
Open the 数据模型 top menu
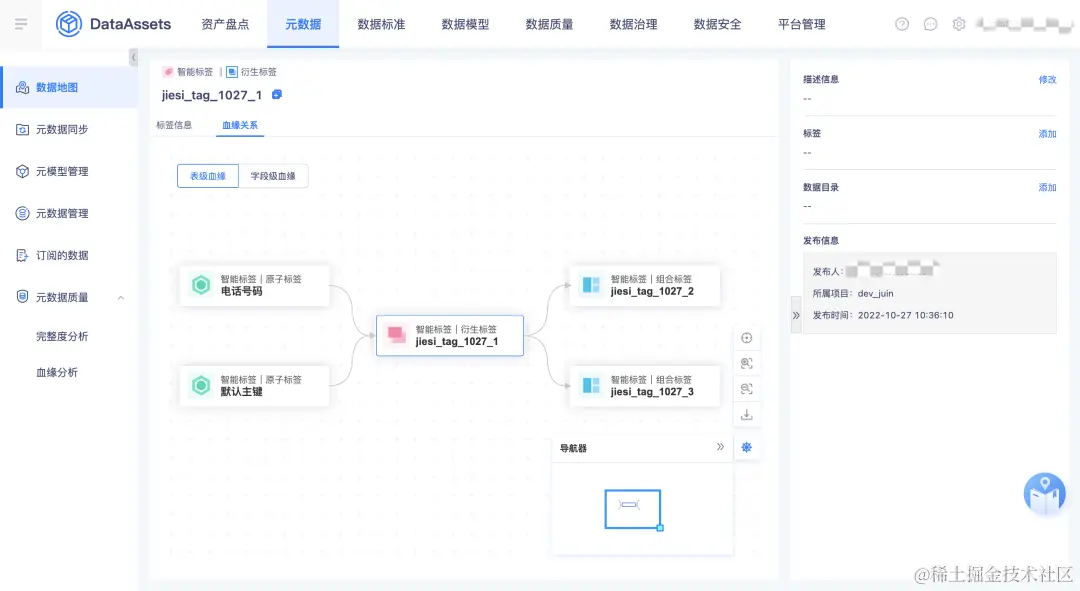coord(465,24)
